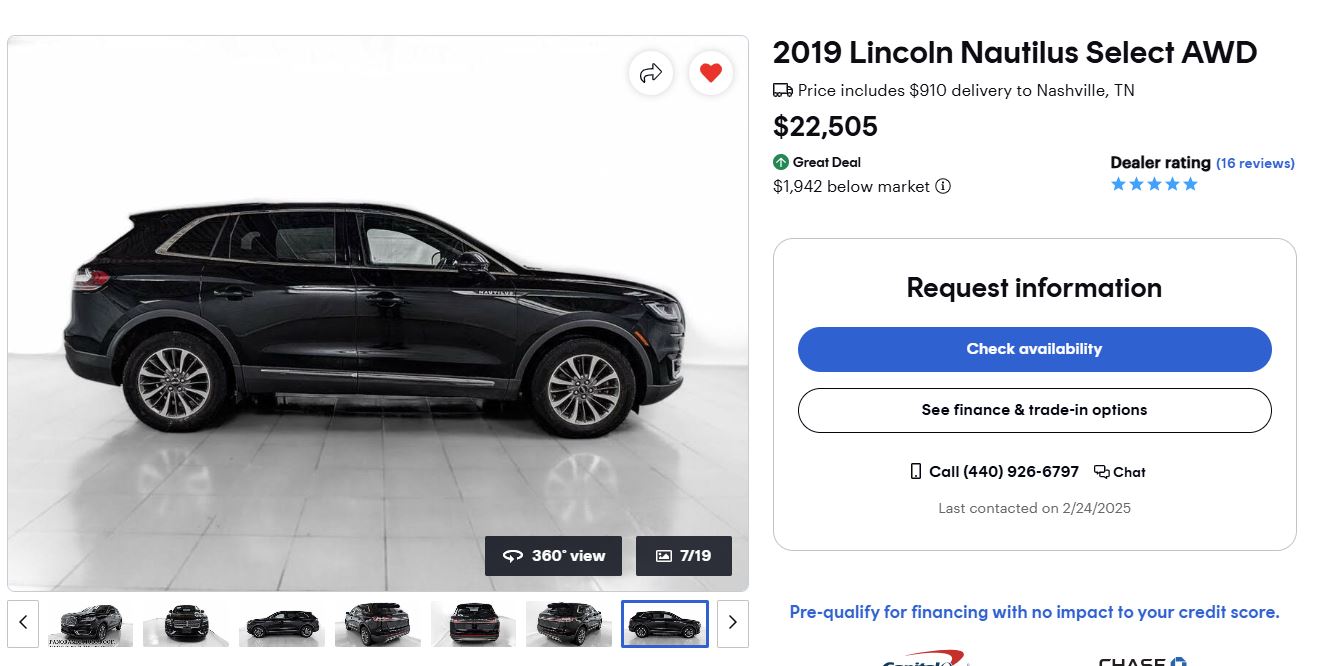Click See finance & trade-in options
The width and height of the screenshot is (1320, 666).
coord(1034,410)
